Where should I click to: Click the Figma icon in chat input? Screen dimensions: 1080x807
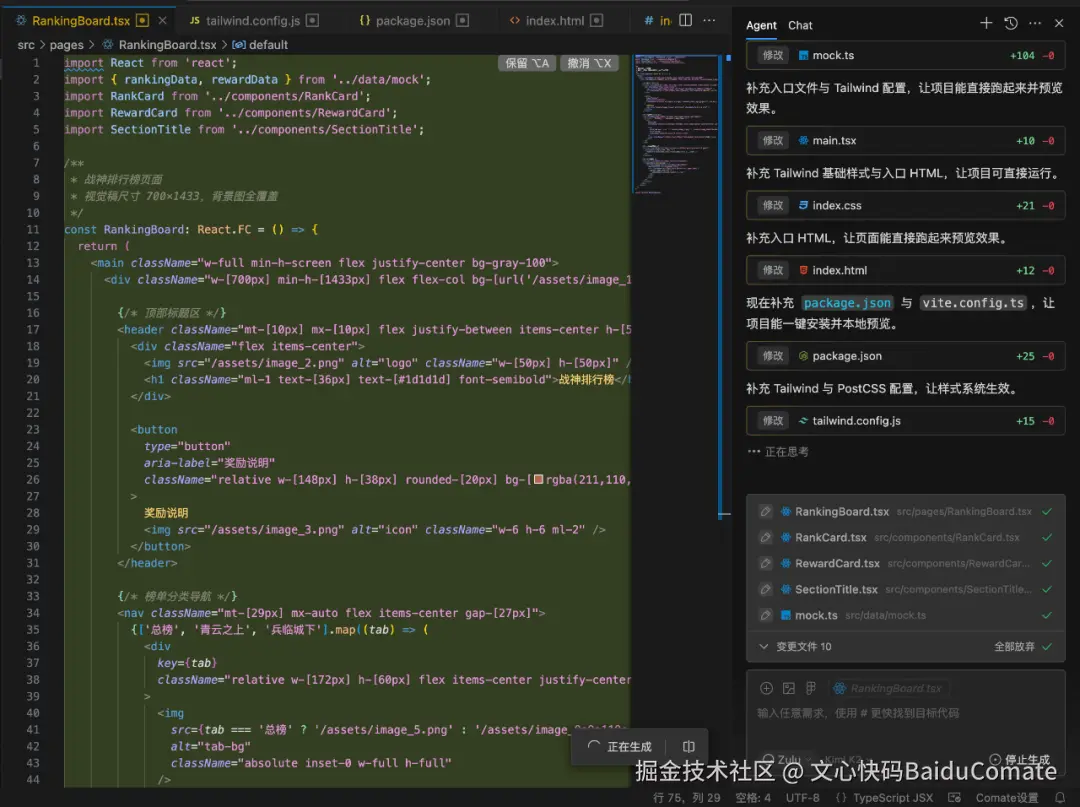click(x=811, y=688)
